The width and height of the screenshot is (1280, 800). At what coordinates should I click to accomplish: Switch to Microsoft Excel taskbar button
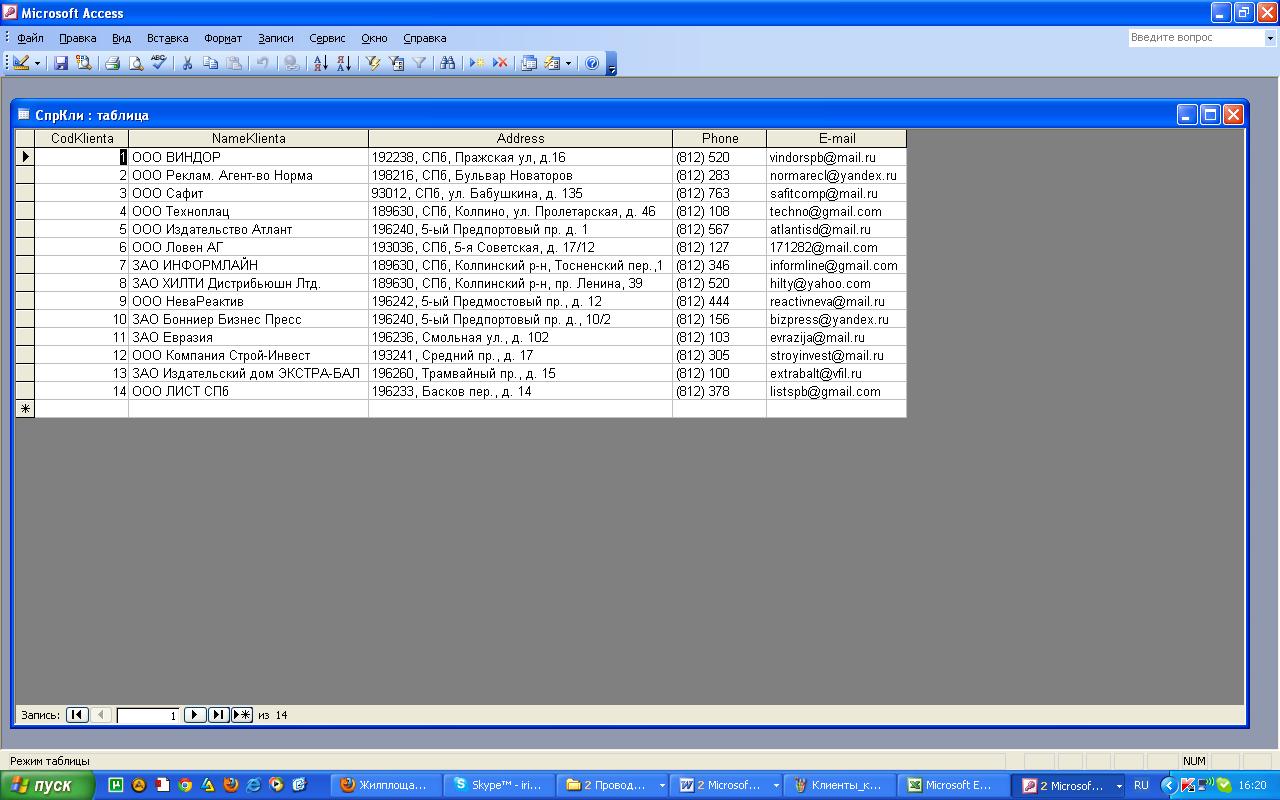point(953,785)
